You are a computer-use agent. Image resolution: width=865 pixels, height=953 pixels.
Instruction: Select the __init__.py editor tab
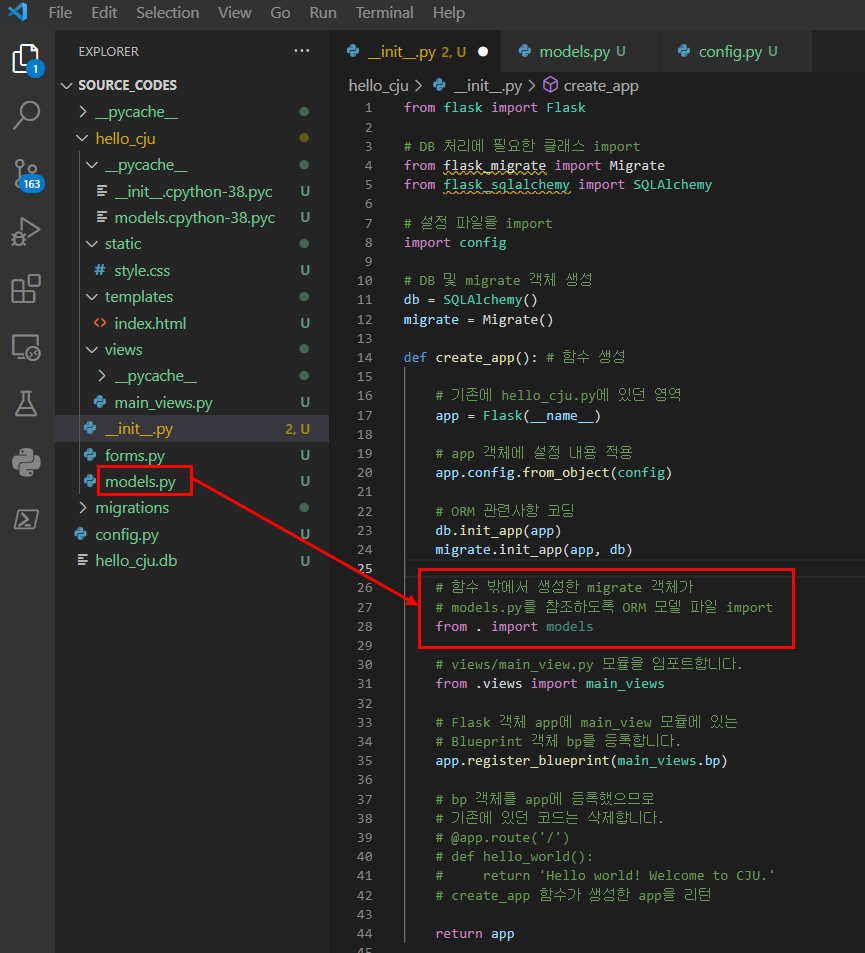click(415, 52)
